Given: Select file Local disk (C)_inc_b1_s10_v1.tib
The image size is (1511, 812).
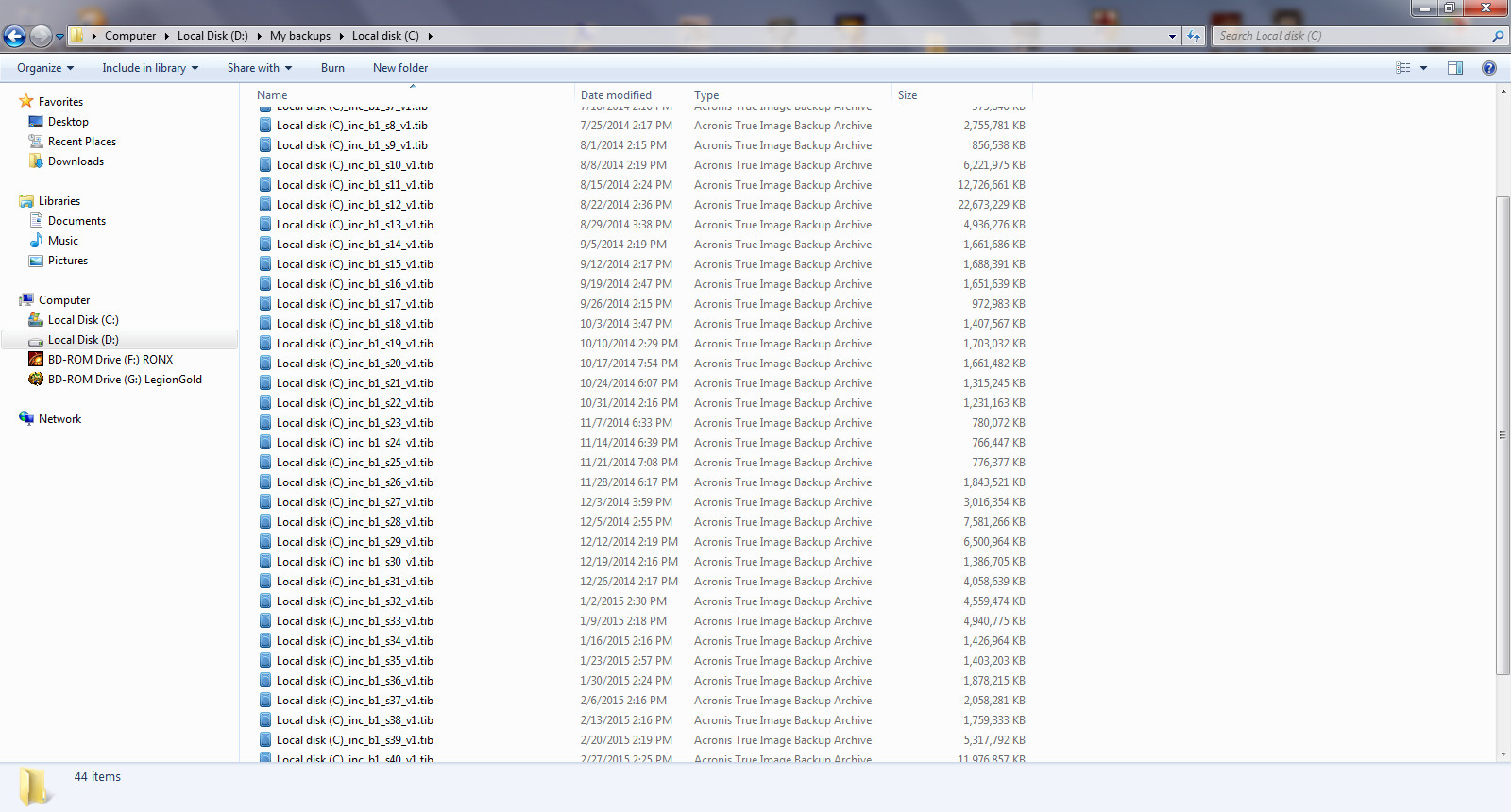Looking at the screenshot, I should click(354, 165).
